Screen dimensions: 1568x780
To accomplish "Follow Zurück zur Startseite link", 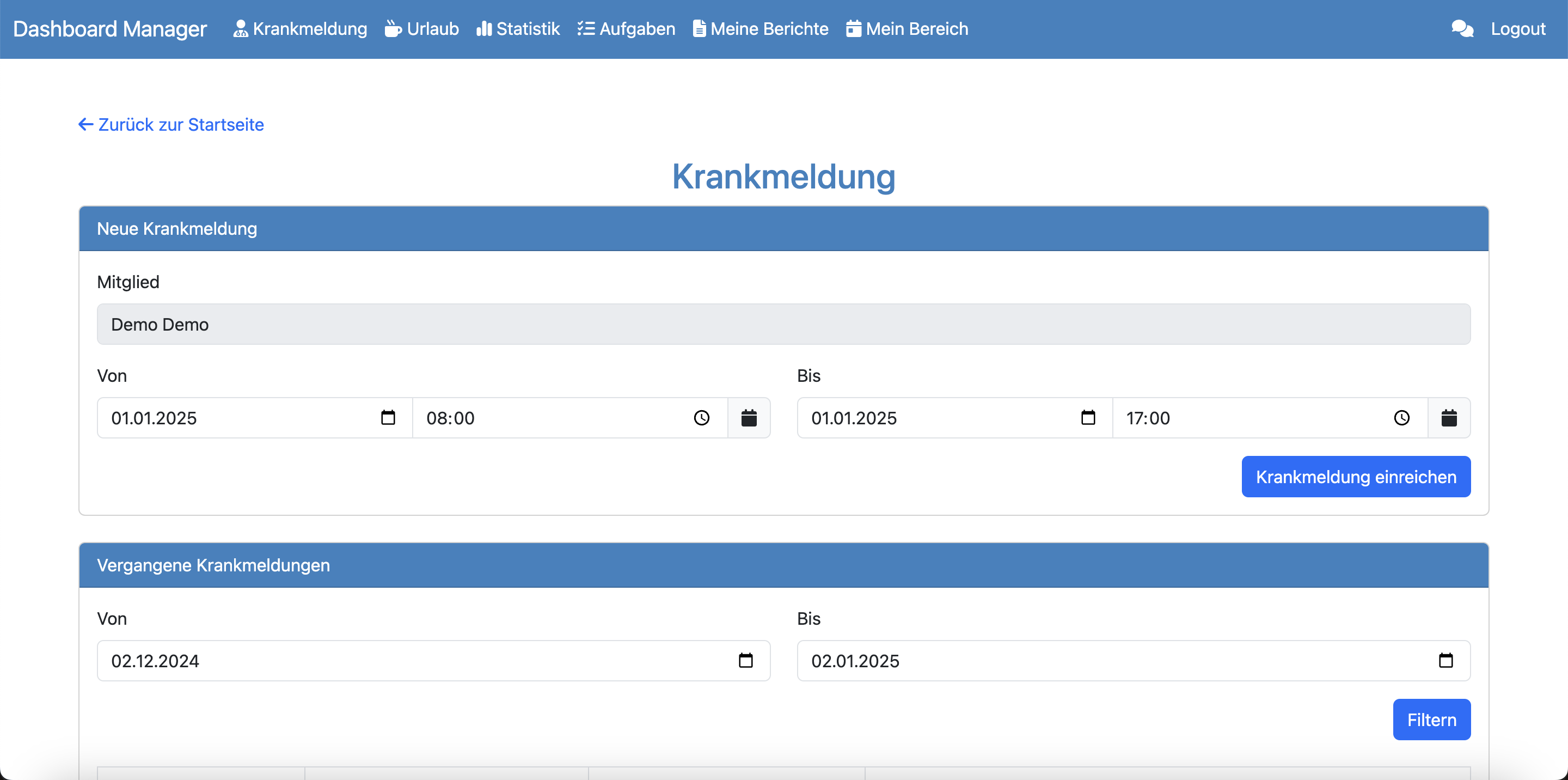I will [x=171, y=125].
